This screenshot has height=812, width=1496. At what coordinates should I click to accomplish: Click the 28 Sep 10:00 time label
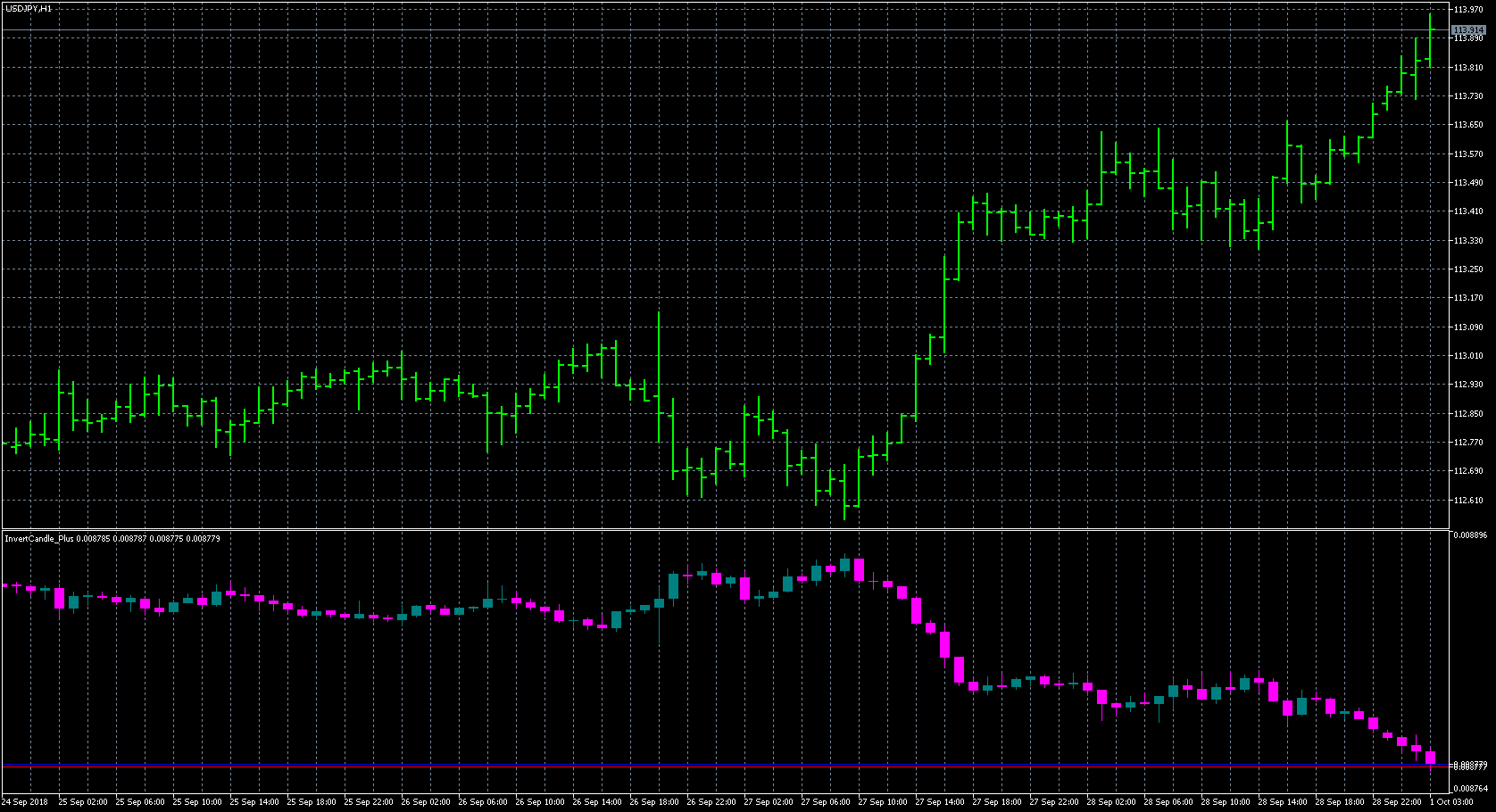(x=1224, y=802)
